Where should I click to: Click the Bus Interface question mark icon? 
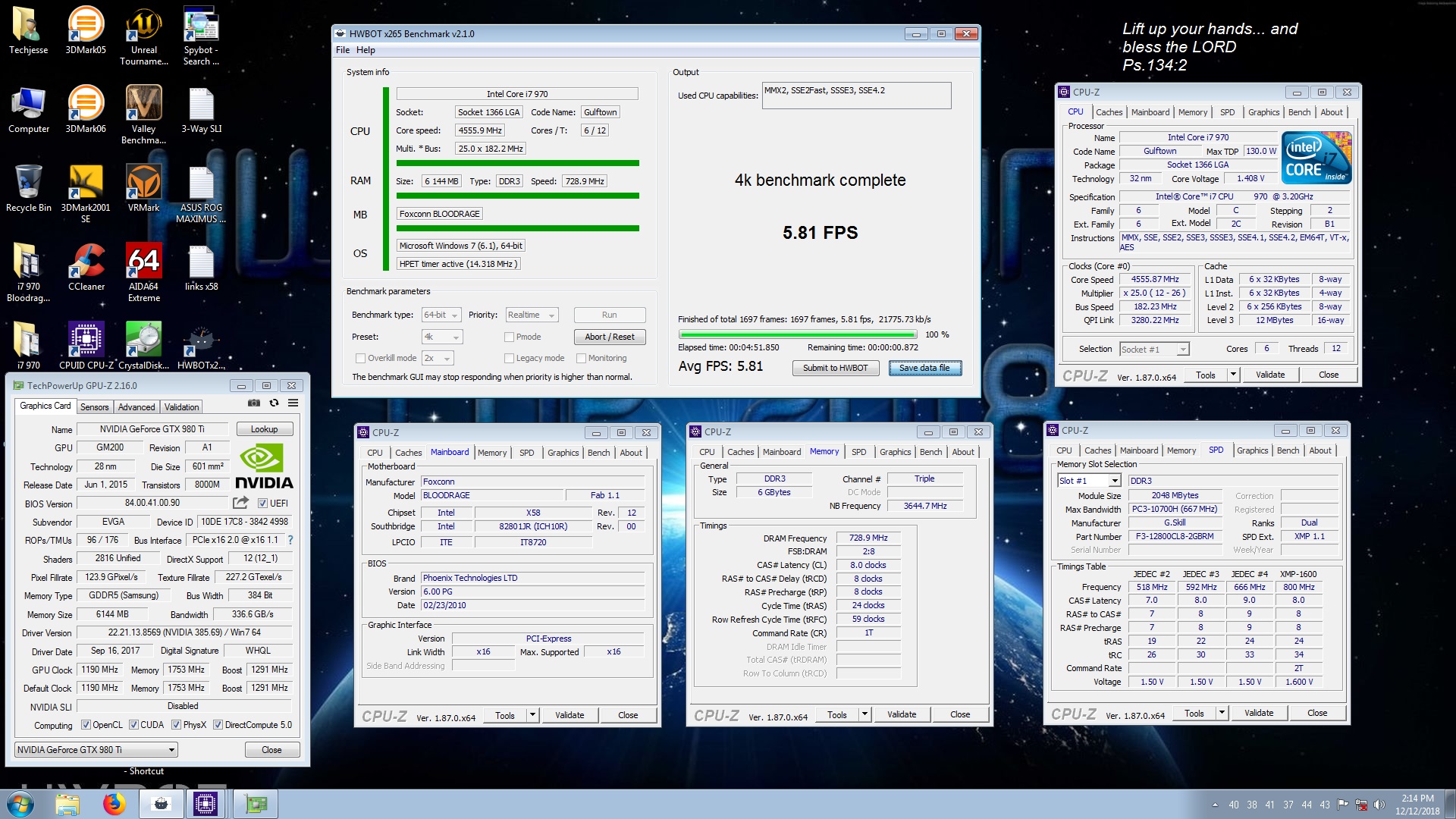(x=290, y=540)
